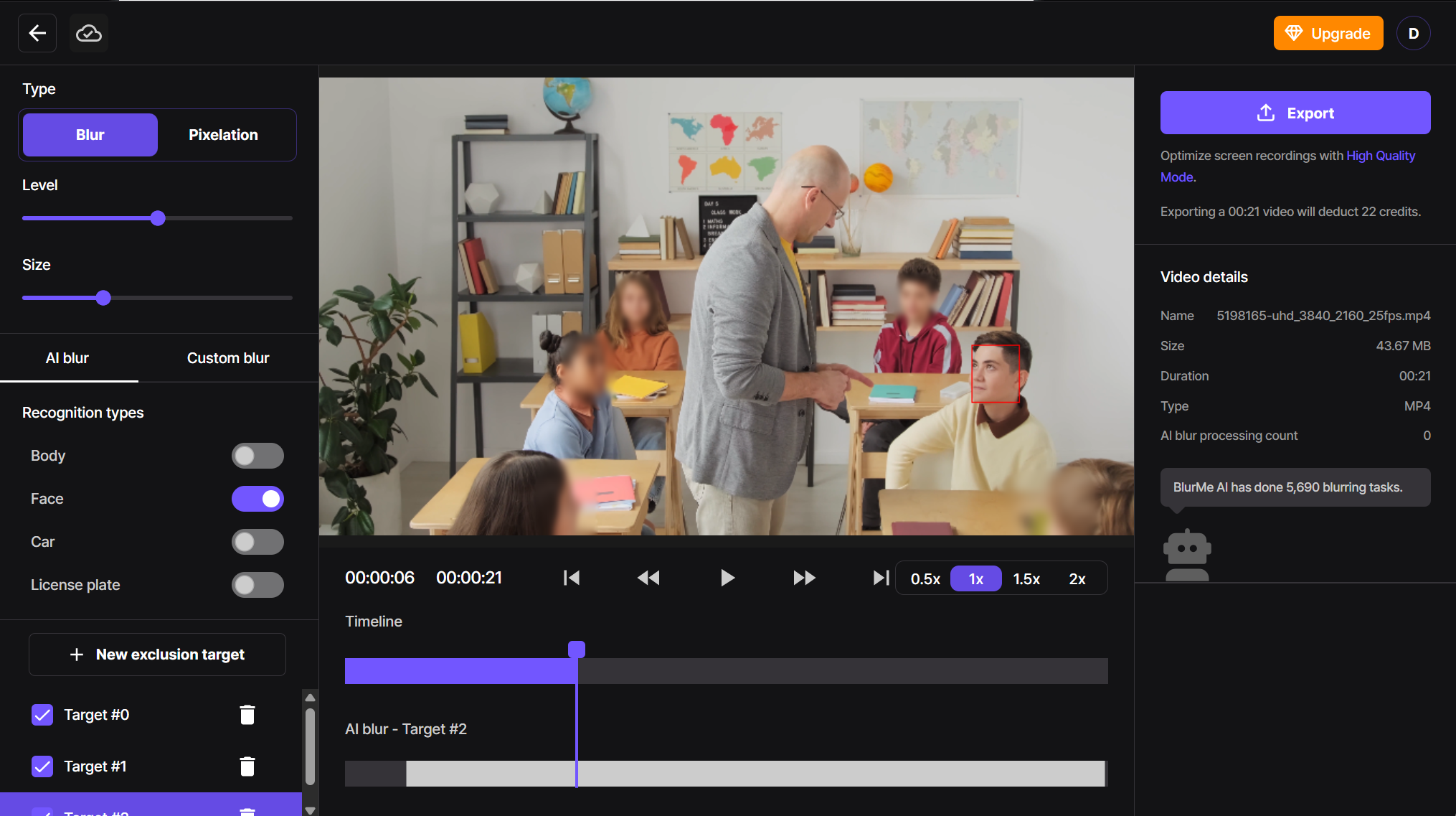
Task: Click the back arrow button
Action: [37, 33]
